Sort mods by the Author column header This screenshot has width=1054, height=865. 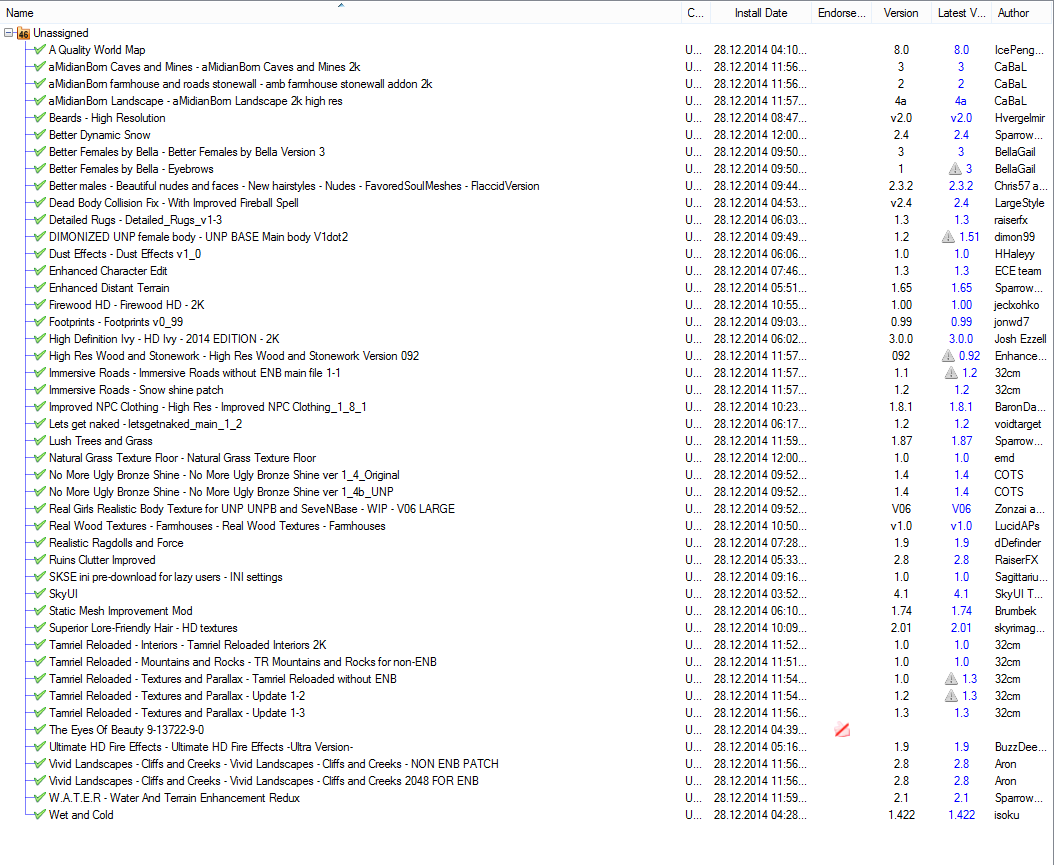pyautogui.click(x=1022, y=13)
